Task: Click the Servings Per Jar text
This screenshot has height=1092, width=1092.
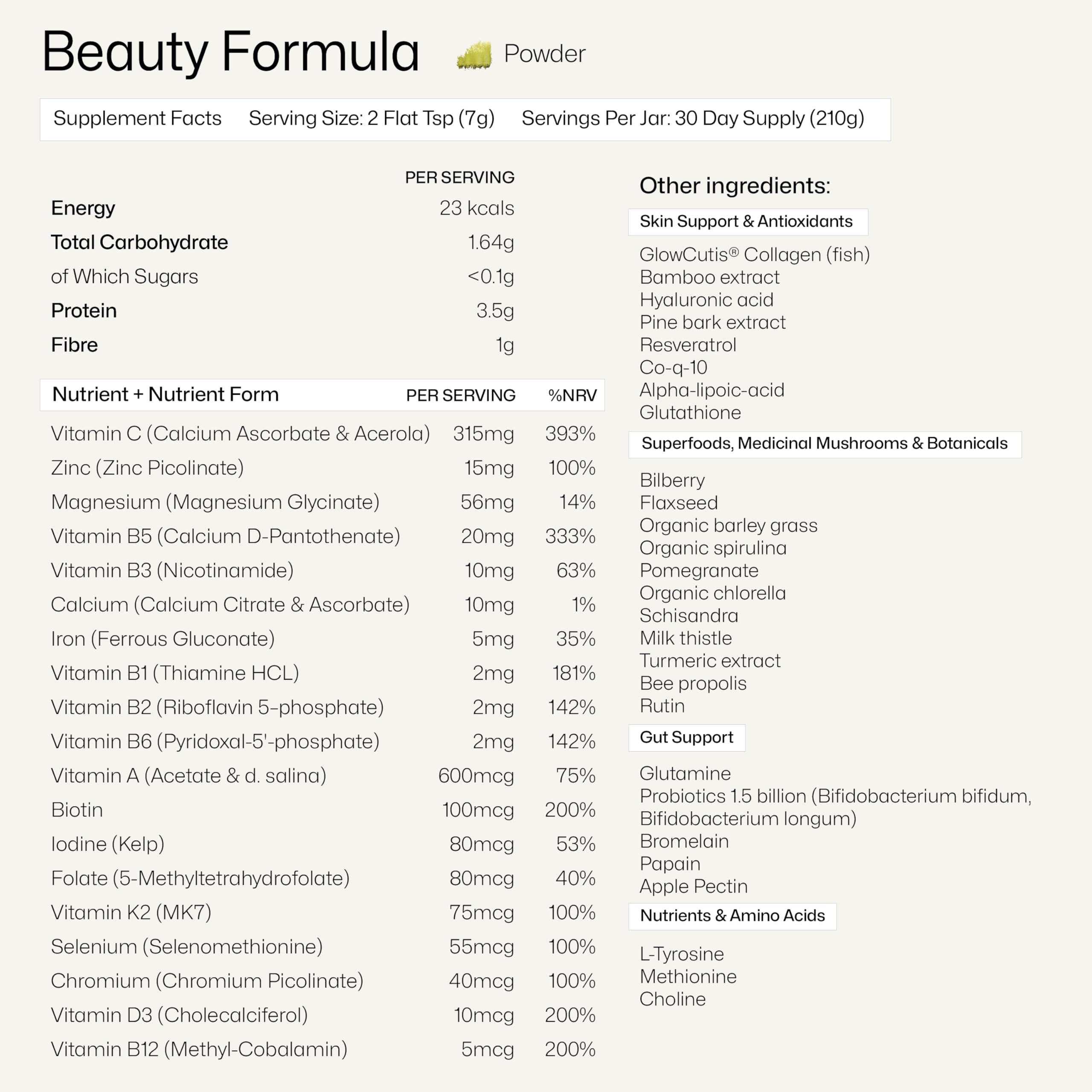Action: coord(692,118)
